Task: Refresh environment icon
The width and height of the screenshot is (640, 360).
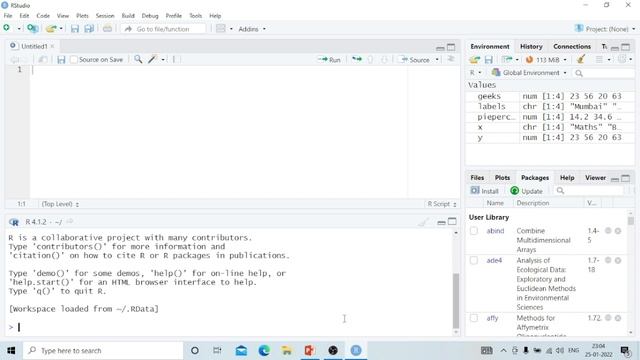Action: click(622, 59)
